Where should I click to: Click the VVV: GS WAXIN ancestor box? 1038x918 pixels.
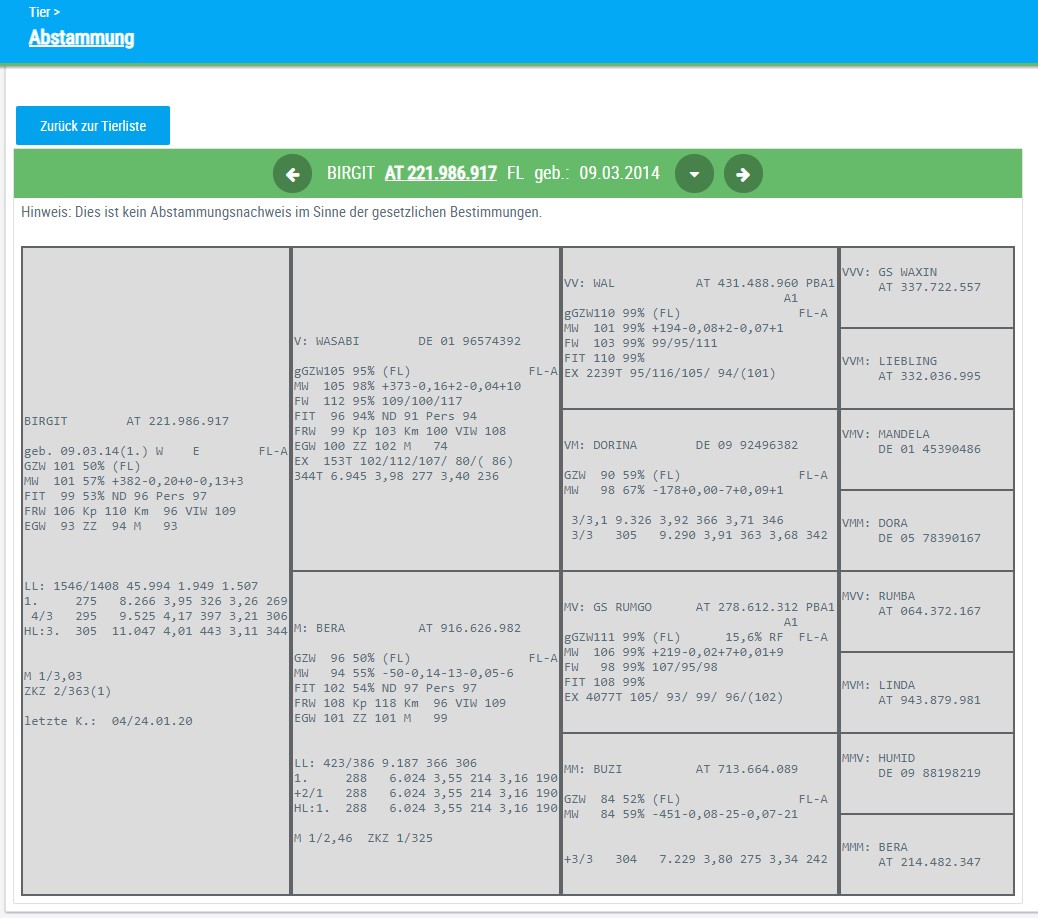click(927, 287)
